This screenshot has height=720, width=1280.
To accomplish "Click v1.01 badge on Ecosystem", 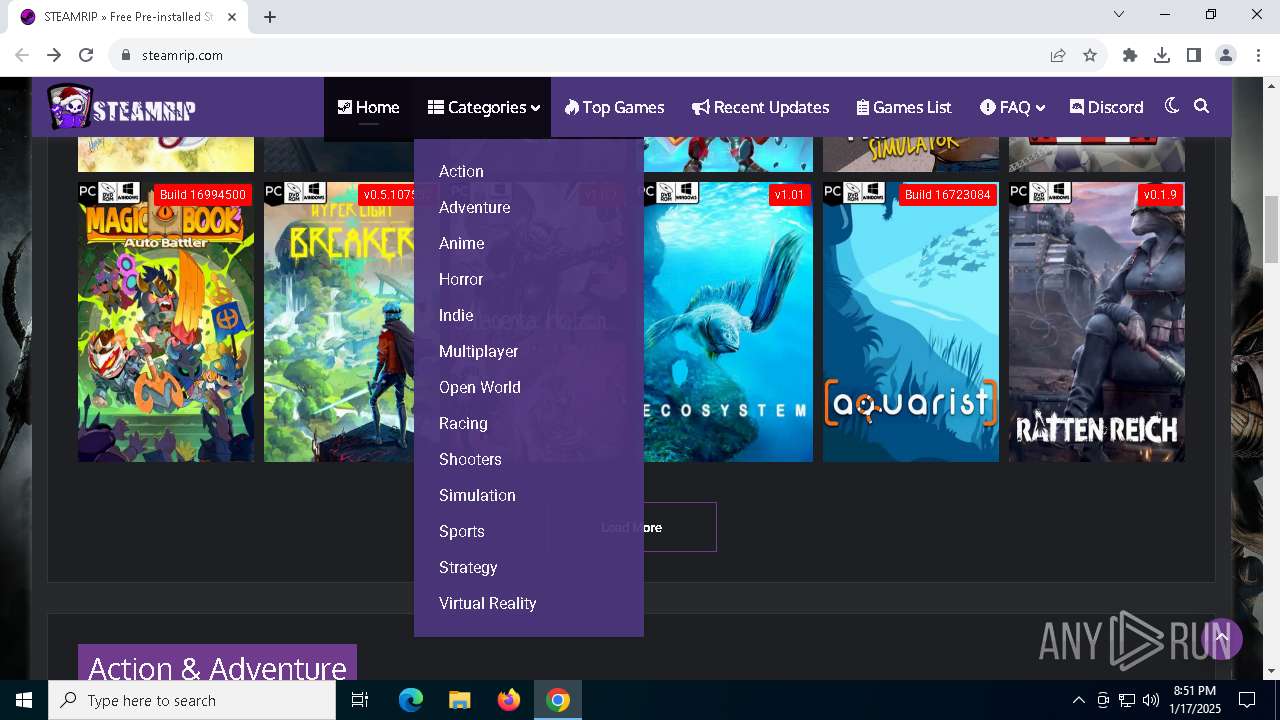I will [789, 195].
